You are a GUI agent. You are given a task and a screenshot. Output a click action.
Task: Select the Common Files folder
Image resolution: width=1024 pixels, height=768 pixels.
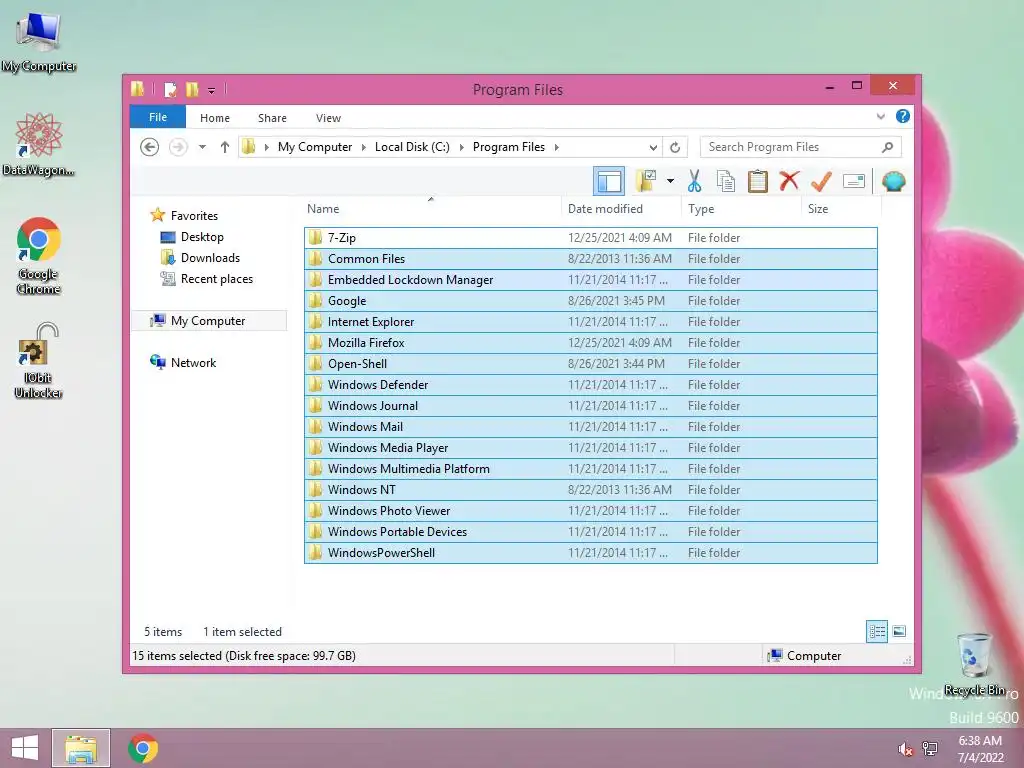click(590, 259)
